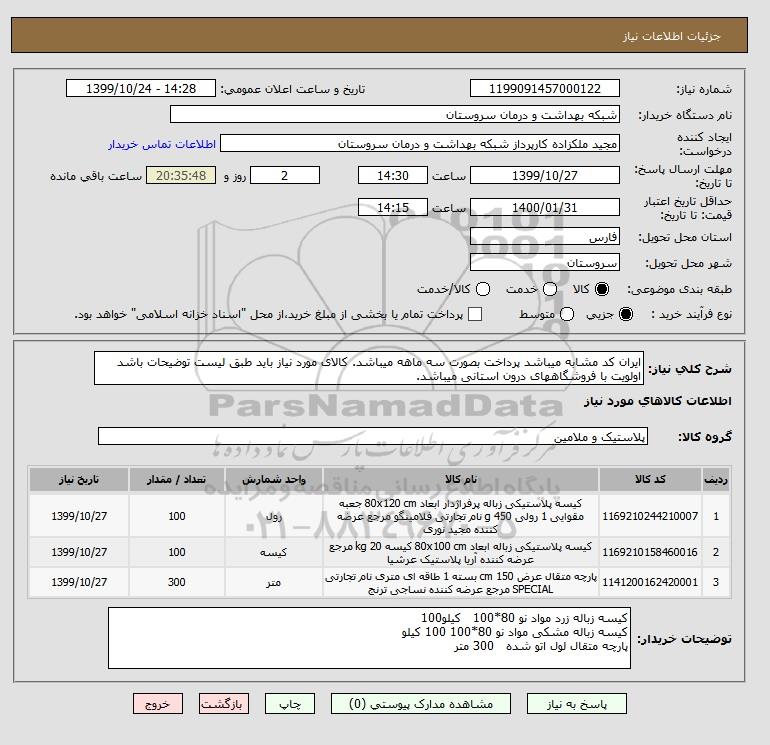The width and height of the screenshot is (770, 745).
Task: Click the خروج exit button
Action: 158,704
